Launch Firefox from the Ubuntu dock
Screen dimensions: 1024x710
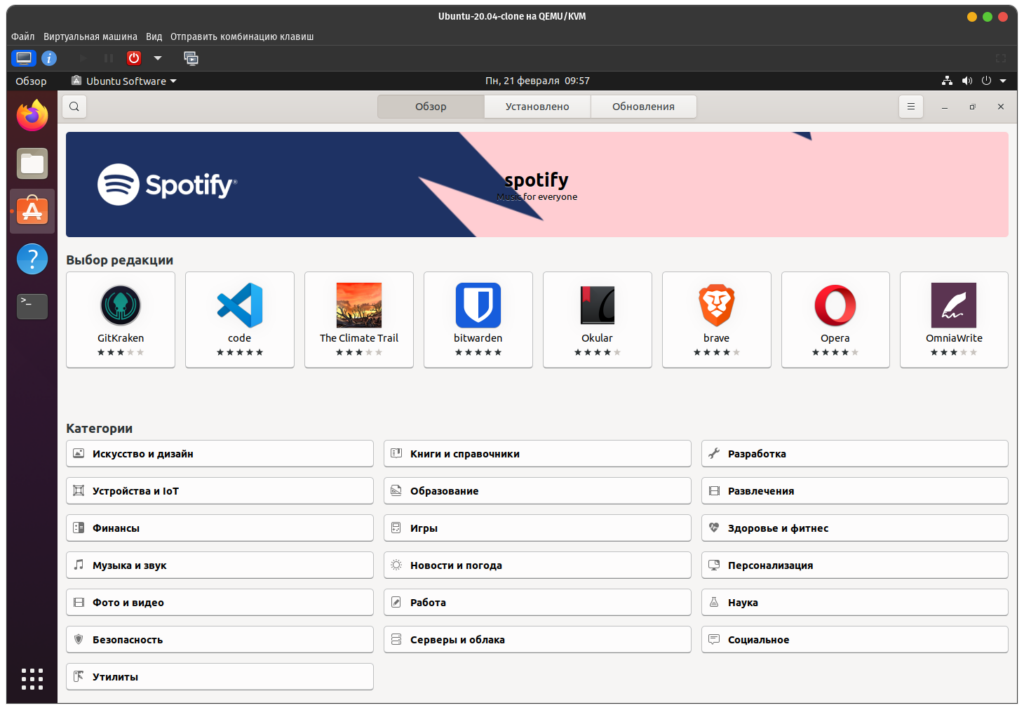click(32, 116)
